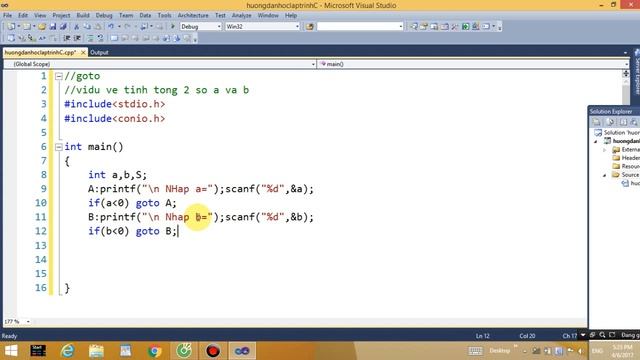
Task: Expand the External Dependencies folder arrow
Action: [604, 150]
